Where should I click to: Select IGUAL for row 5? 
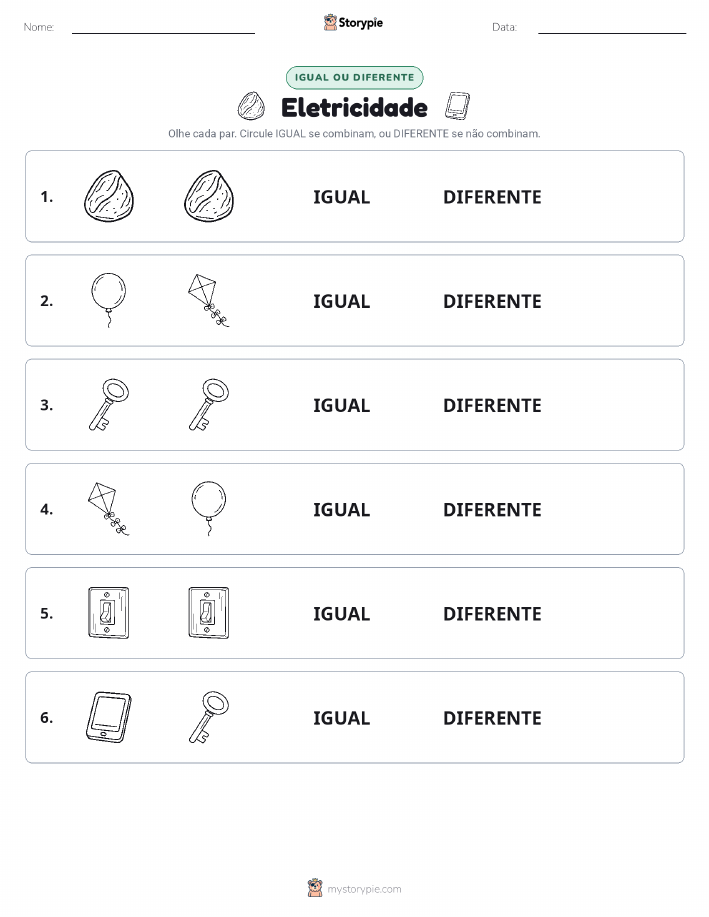point(342,613)
